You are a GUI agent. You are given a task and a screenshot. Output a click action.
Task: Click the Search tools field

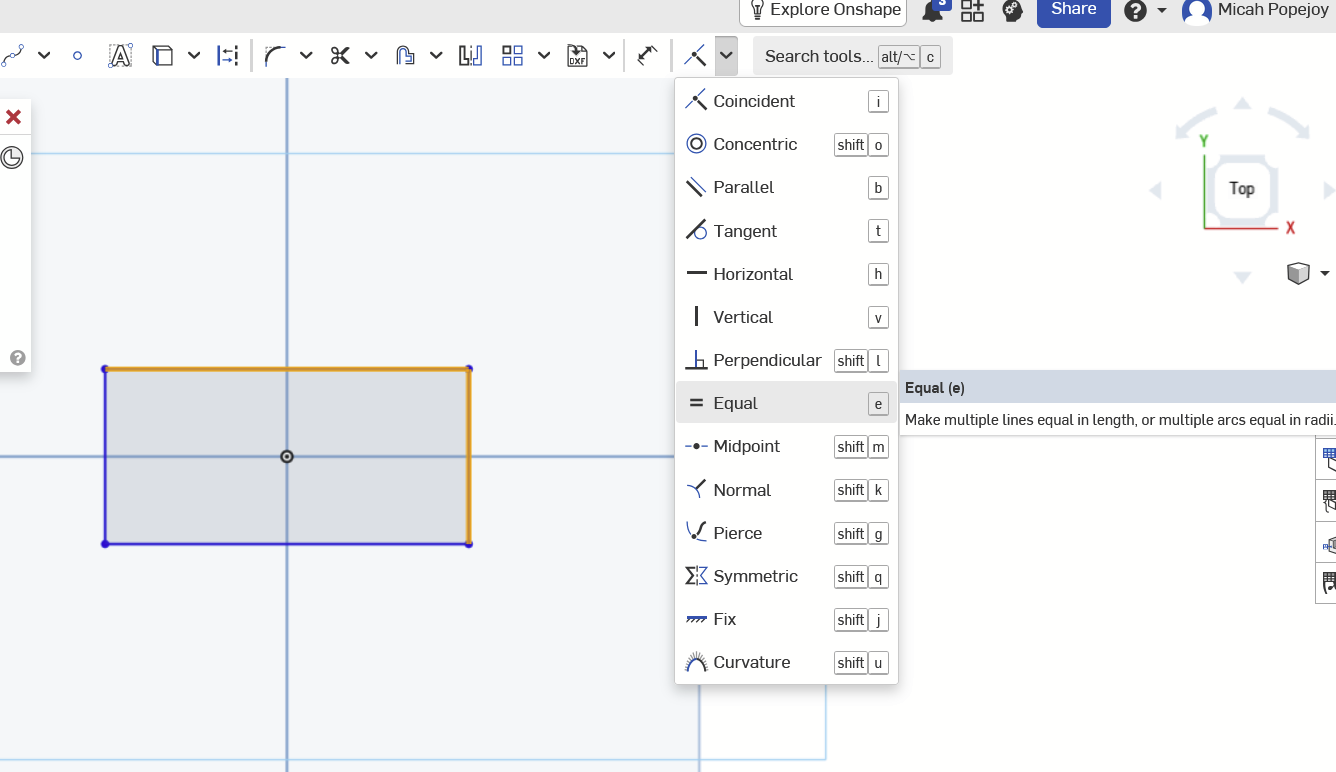[x=852, y=56]
